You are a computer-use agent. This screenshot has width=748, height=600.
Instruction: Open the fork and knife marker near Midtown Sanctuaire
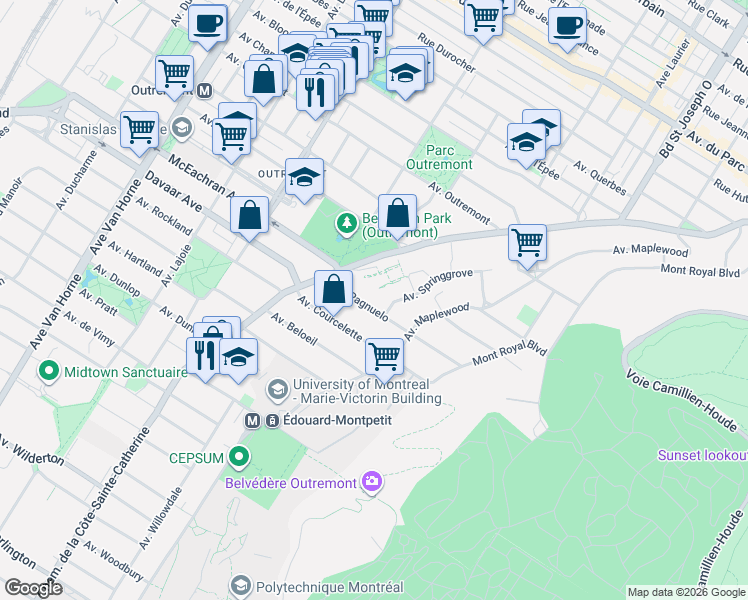pos(204,359)
